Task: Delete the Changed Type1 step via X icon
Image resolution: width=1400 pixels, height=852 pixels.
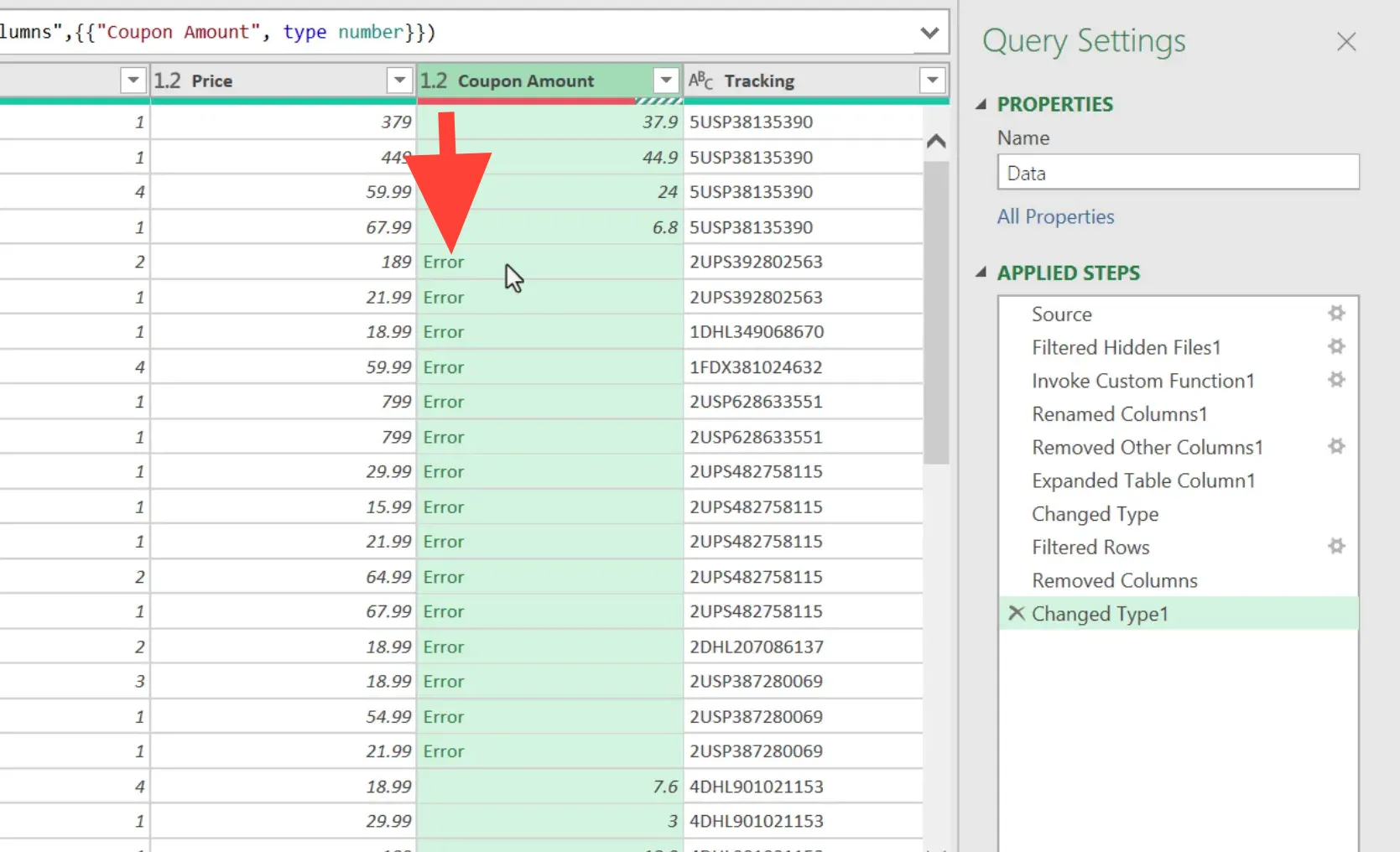Action: 1016,613
